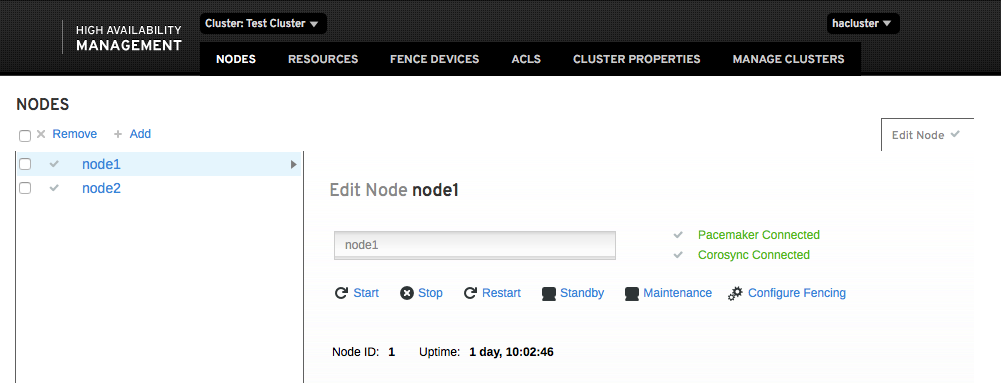The width and height of the screenshot is (1001, 383).
Task: Click the Configure Fencing link
Action: click(797, 293)
